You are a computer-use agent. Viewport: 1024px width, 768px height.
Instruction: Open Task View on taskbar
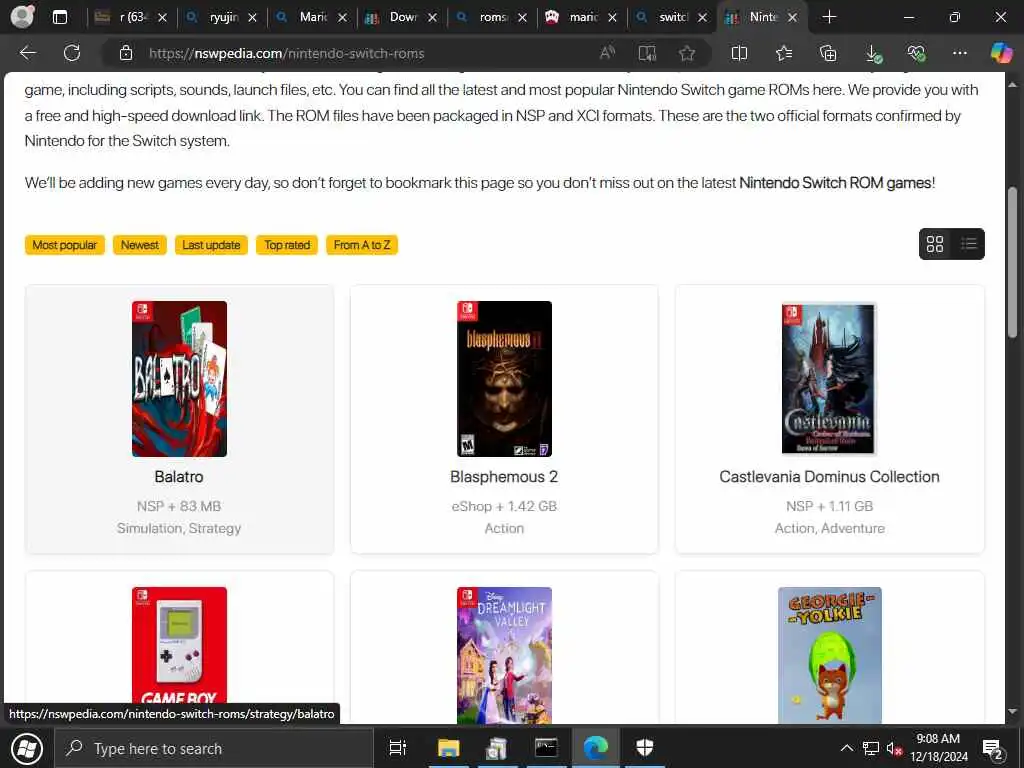[x=398, y=748]
